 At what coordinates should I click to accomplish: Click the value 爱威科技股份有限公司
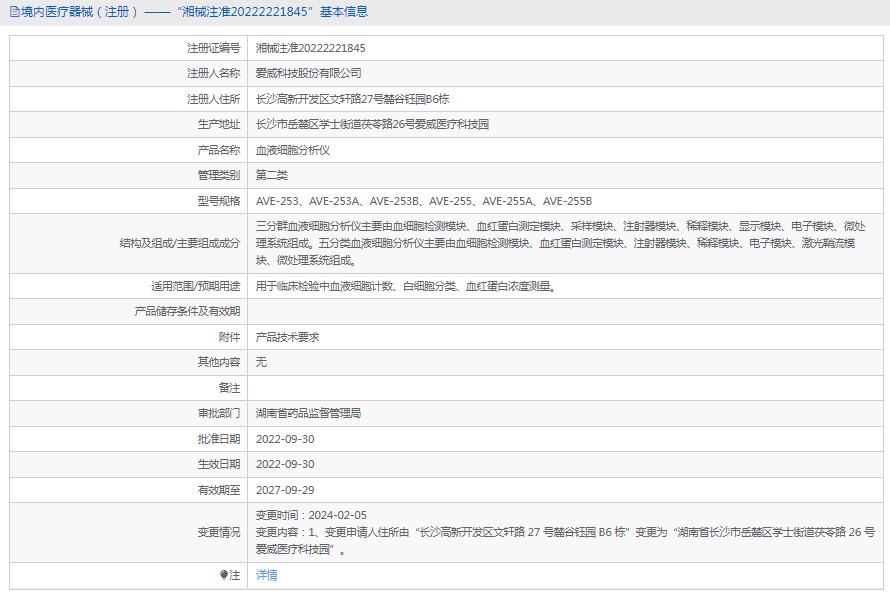point(308,73)
